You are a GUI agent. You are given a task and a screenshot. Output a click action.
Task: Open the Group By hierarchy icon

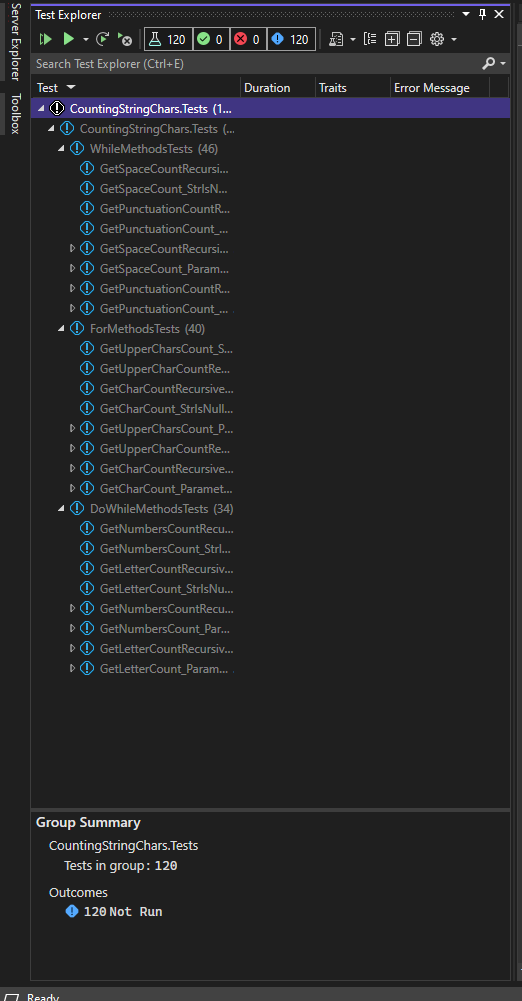(x=370, y=40)
